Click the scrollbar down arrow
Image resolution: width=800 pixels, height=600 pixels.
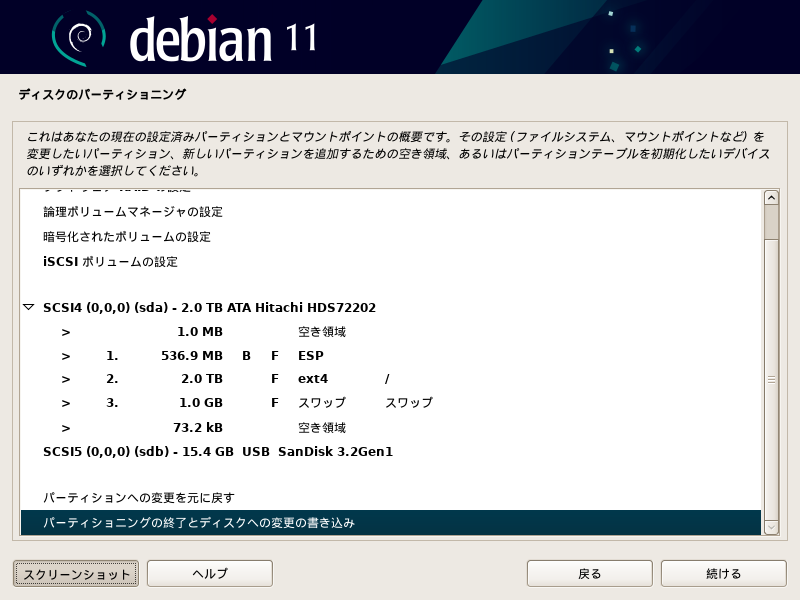(771, 527)
